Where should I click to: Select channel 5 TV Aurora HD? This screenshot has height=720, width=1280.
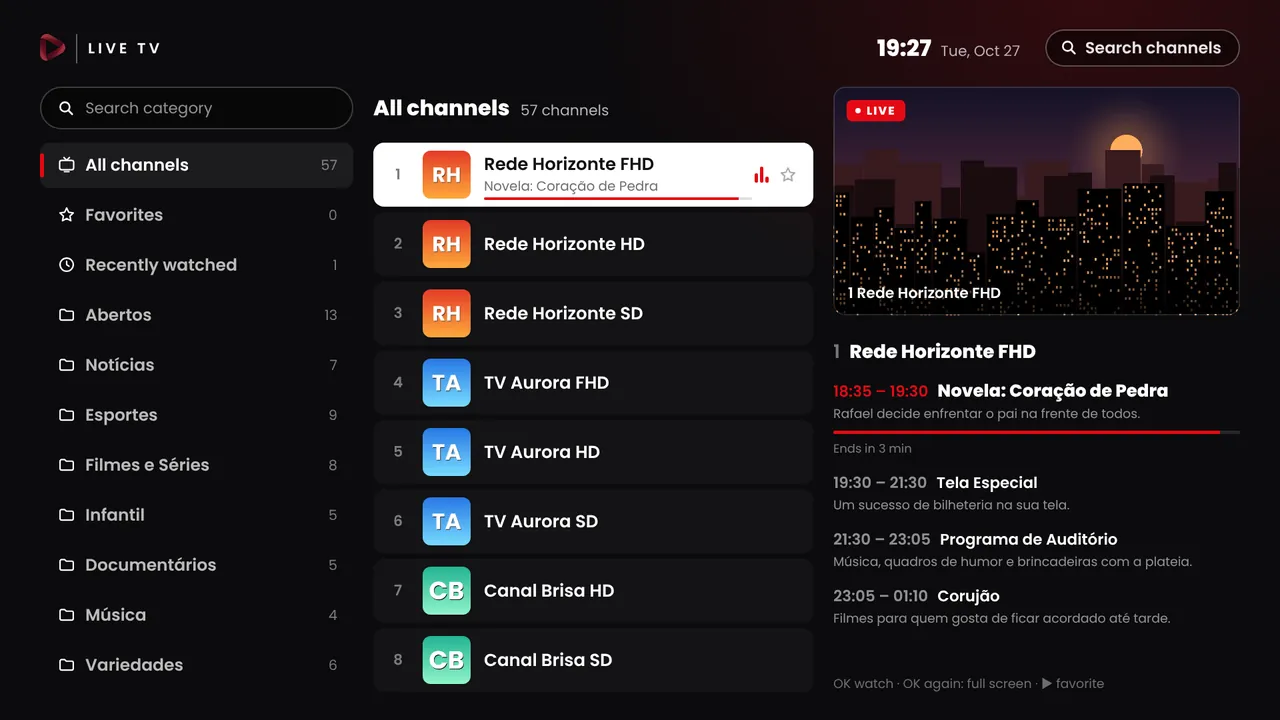pyautogui.click(x=593, y=452)
